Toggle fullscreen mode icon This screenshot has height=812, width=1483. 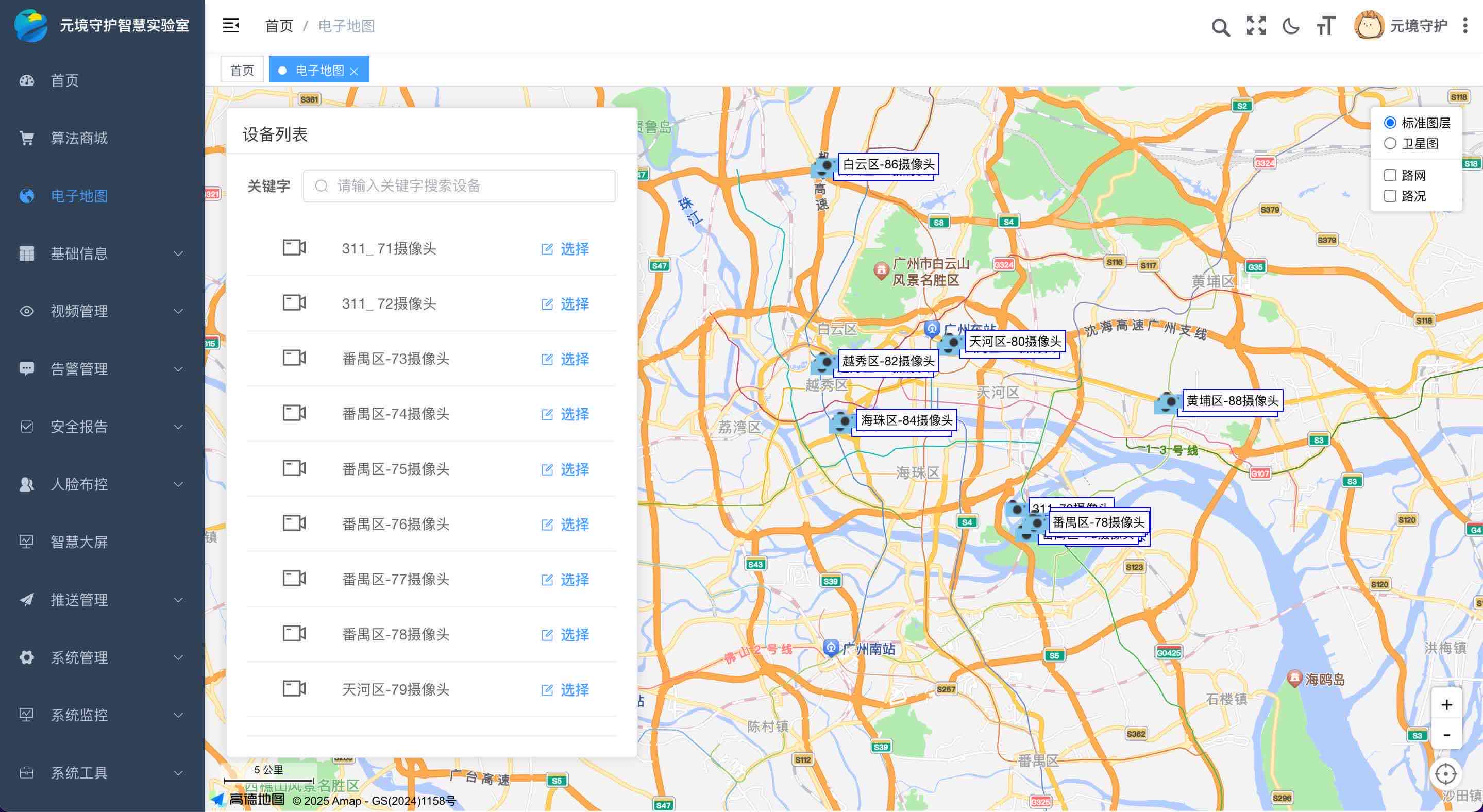1256,26
